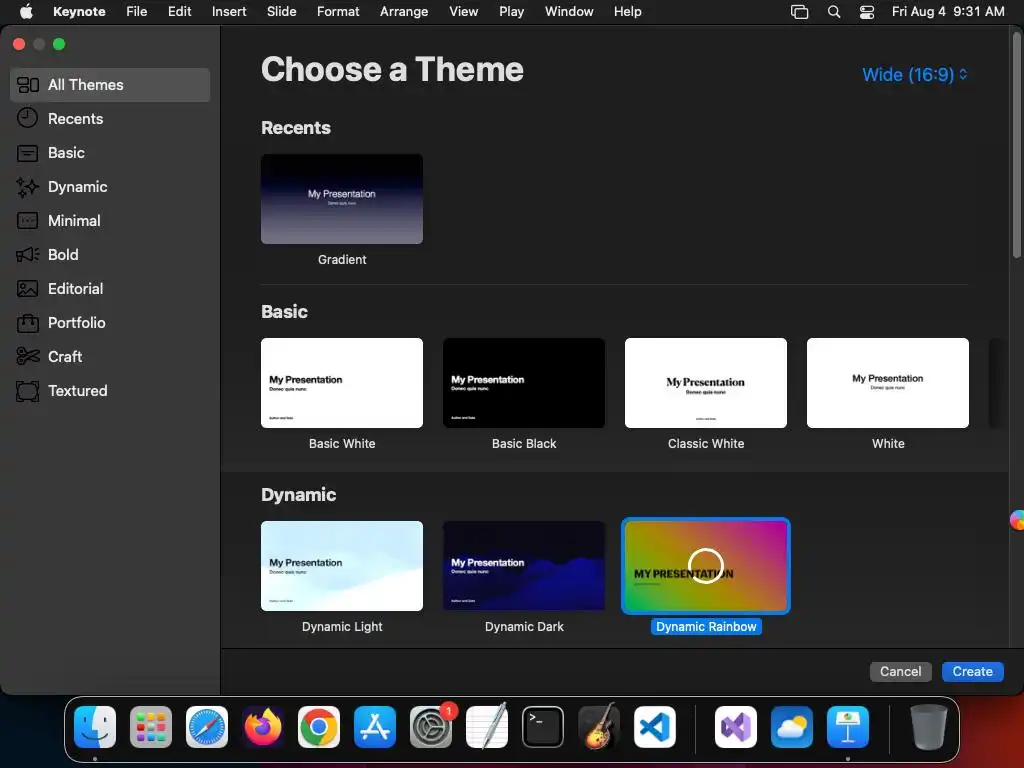Select the Gradient recent theme thumbnail
Viewport: 1024px width, 768px height.
[342, 199]
